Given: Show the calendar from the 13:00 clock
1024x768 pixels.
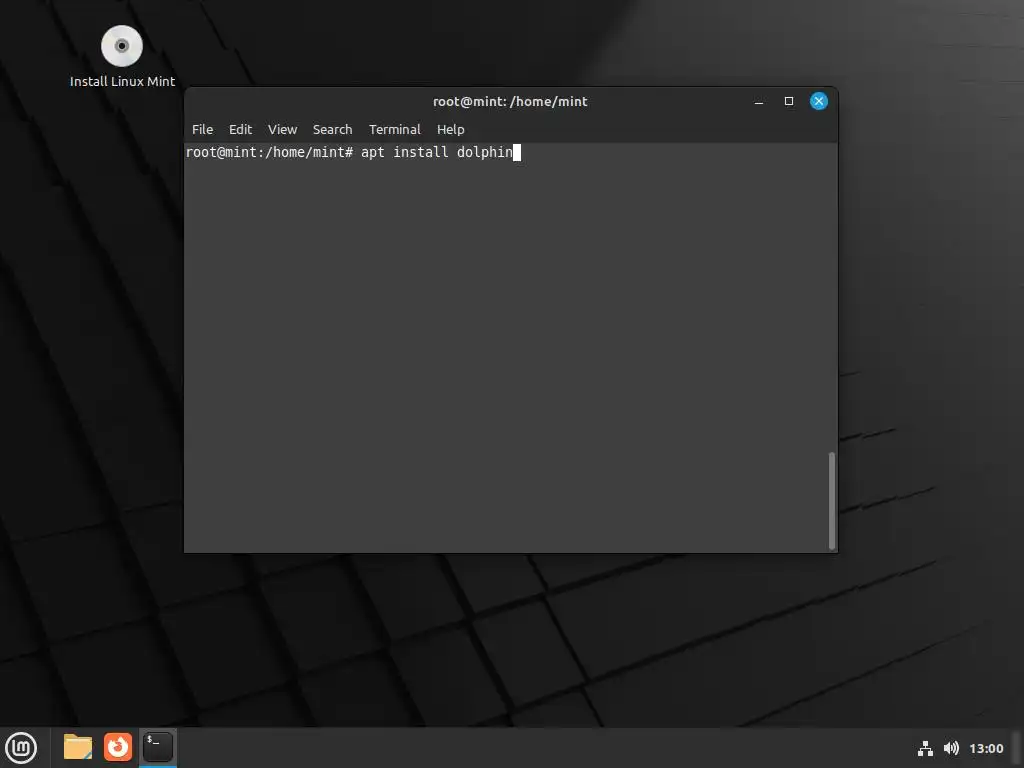Looking at the screenshot, I should [985, 748].
